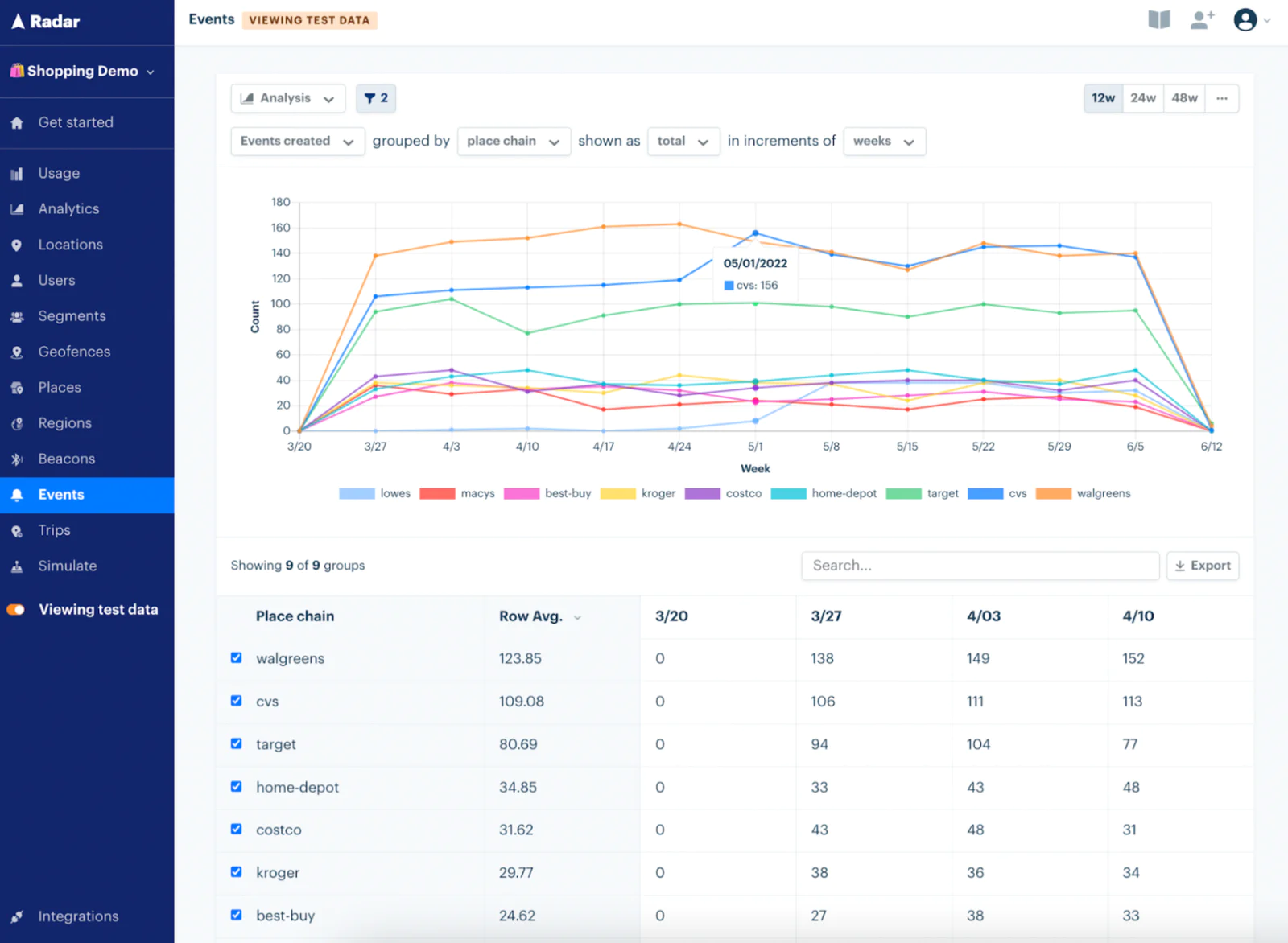Uncheck the cvs place chain checkbox
1288x943 pixels.
point(236,700)
